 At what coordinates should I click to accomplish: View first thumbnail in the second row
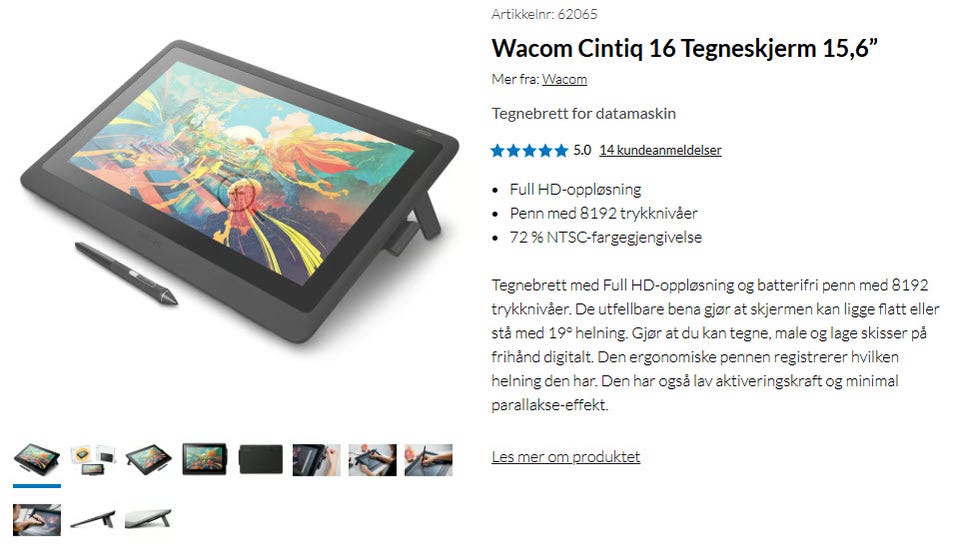pyautogui.click(x=37, y=519)
